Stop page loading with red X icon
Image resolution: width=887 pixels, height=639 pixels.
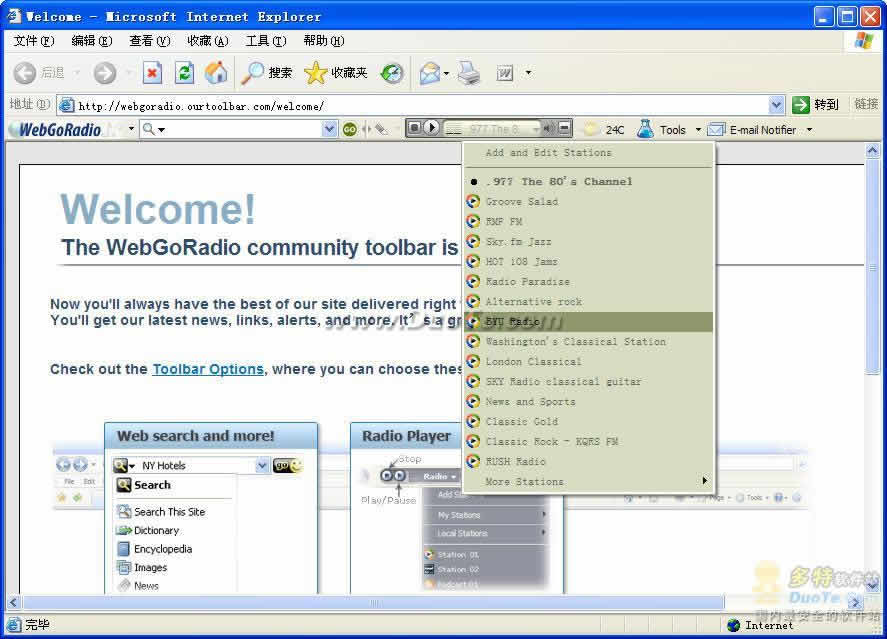152,73
